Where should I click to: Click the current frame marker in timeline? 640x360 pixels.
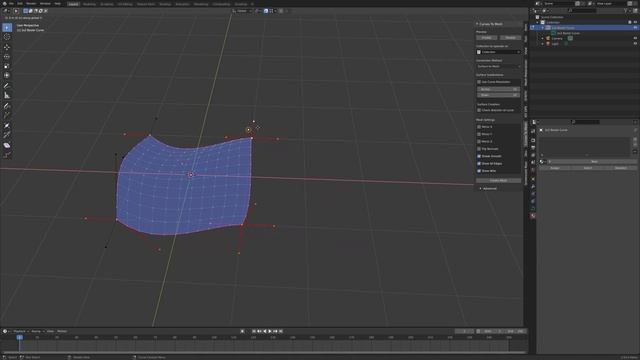(x=19, y=338)
